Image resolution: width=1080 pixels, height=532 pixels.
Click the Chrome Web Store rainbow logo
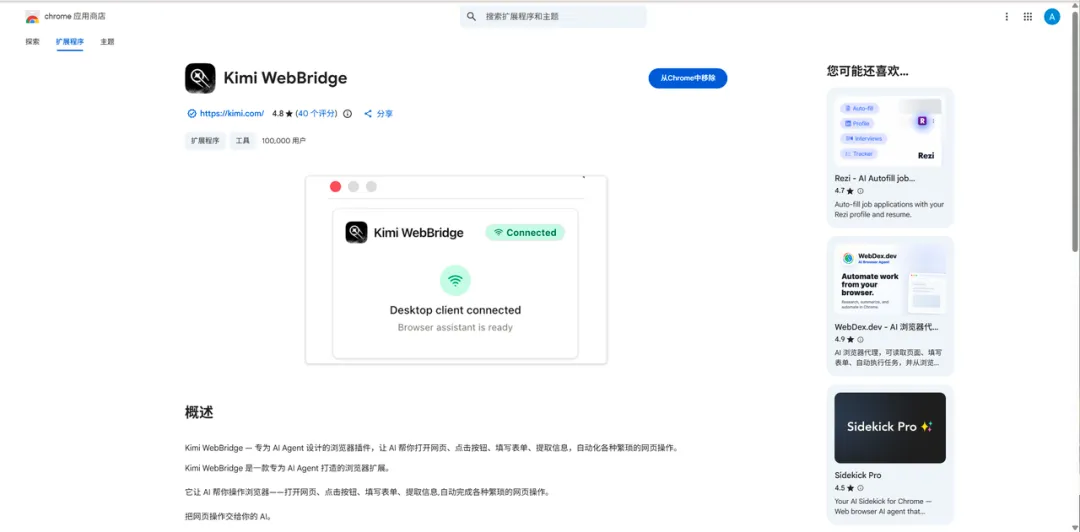click(x=32, y=17)
